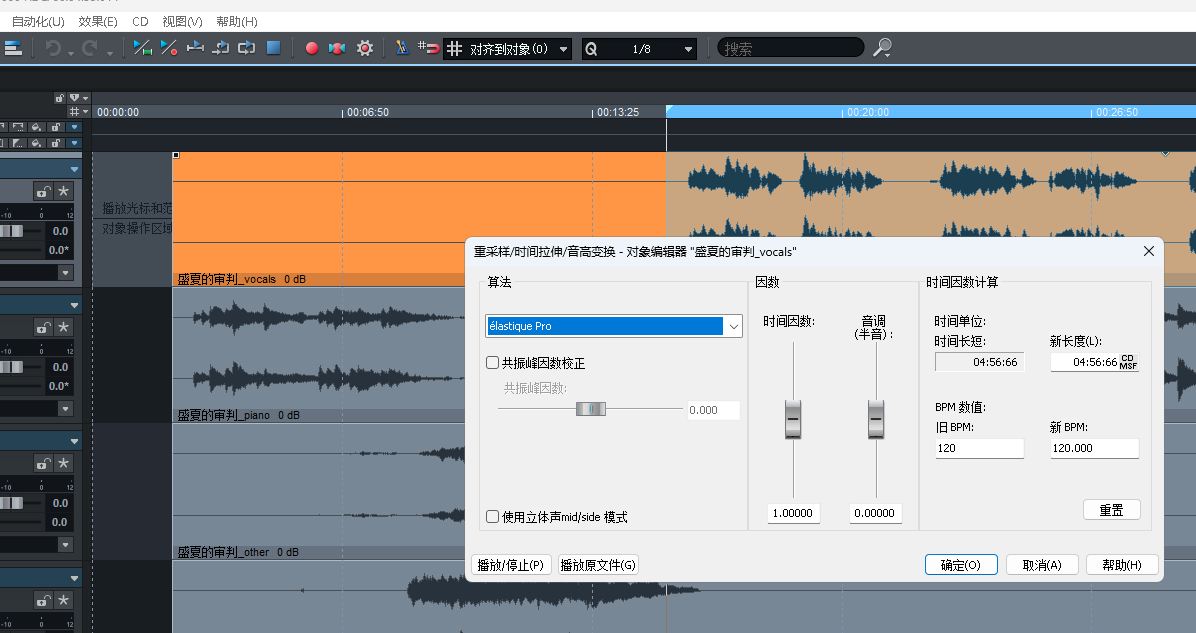The height and width of the screenshot is (633, 1196).
Task: Toggle lock on the piano track
Action: 43,327
